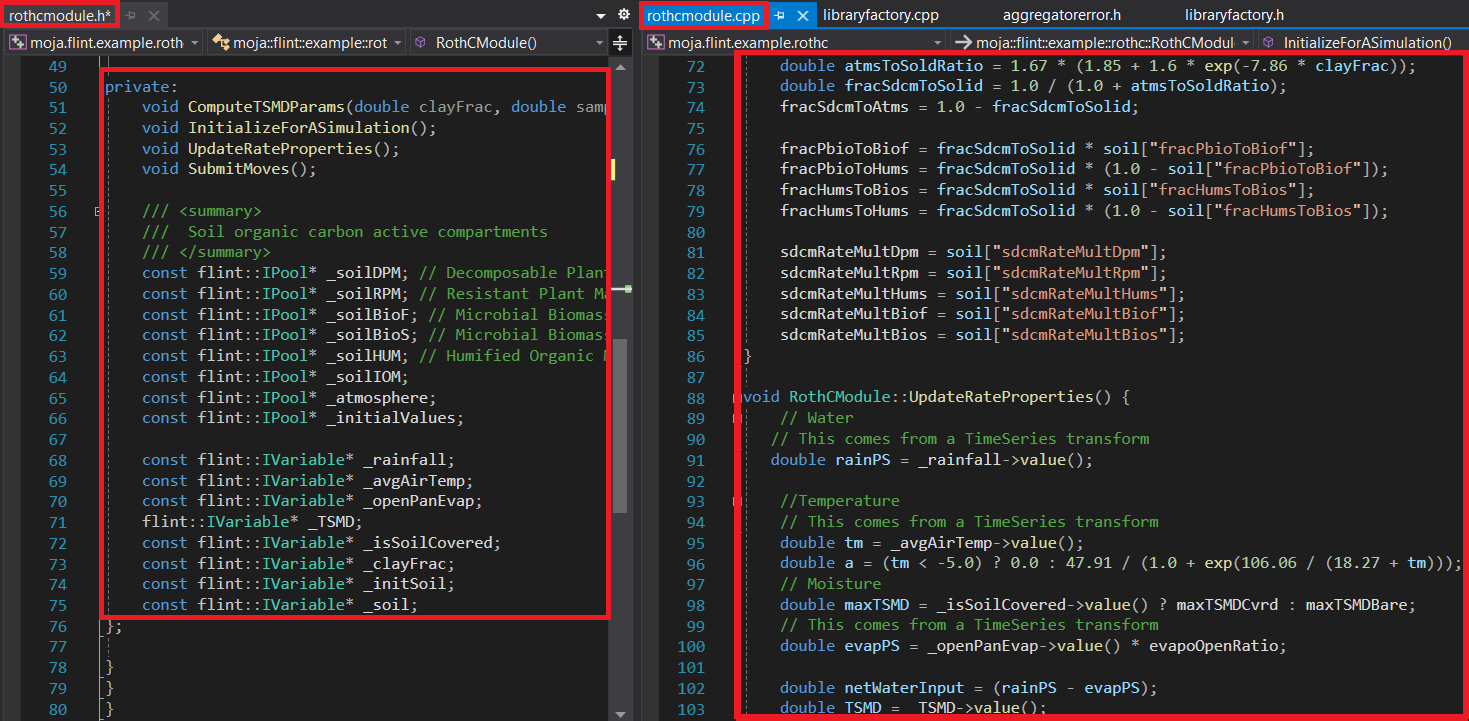1469x721 pixels.
Task: Click the comment 'Soil organic carbon active compartments'
Action: coord(368,232)
